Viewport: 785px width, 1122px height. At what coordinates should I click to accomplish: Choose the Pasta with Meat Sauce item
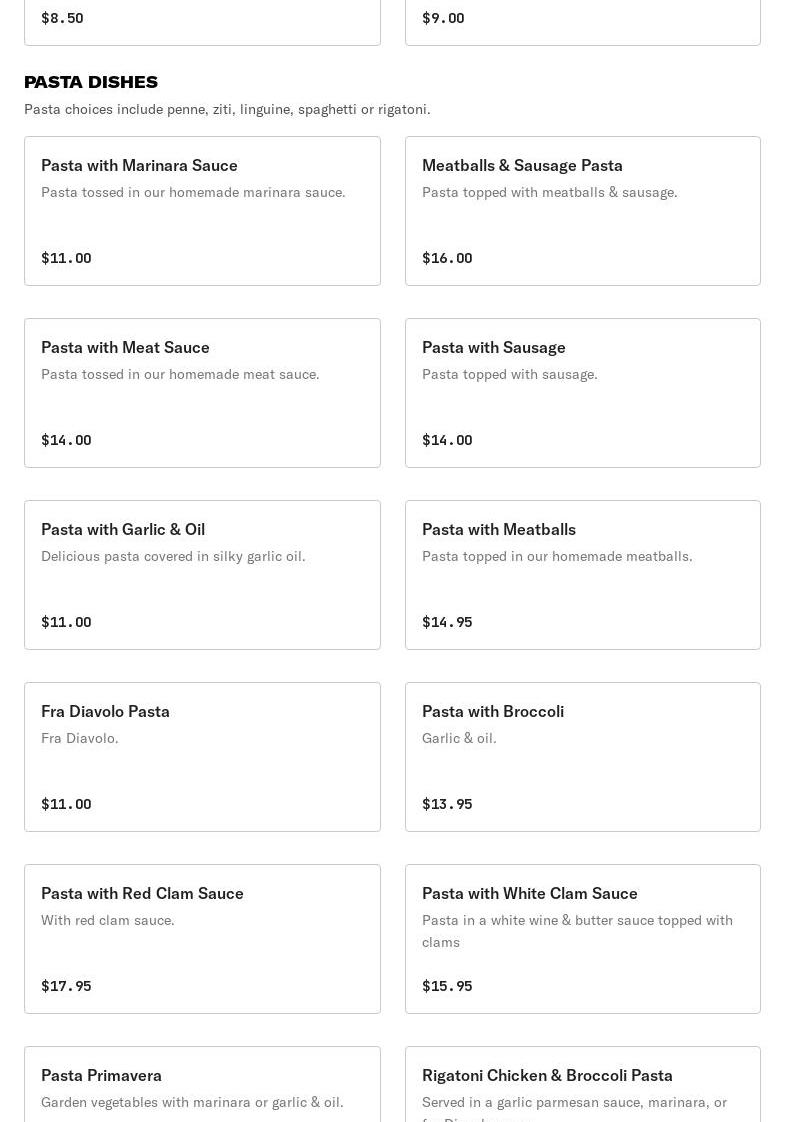(x=202, y=393)
